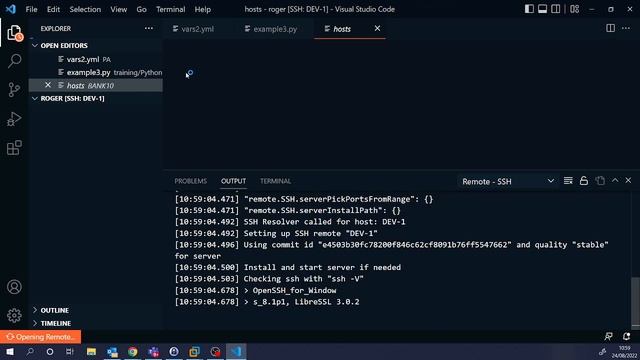Collapse the Open Editors section

click(64, 46)
